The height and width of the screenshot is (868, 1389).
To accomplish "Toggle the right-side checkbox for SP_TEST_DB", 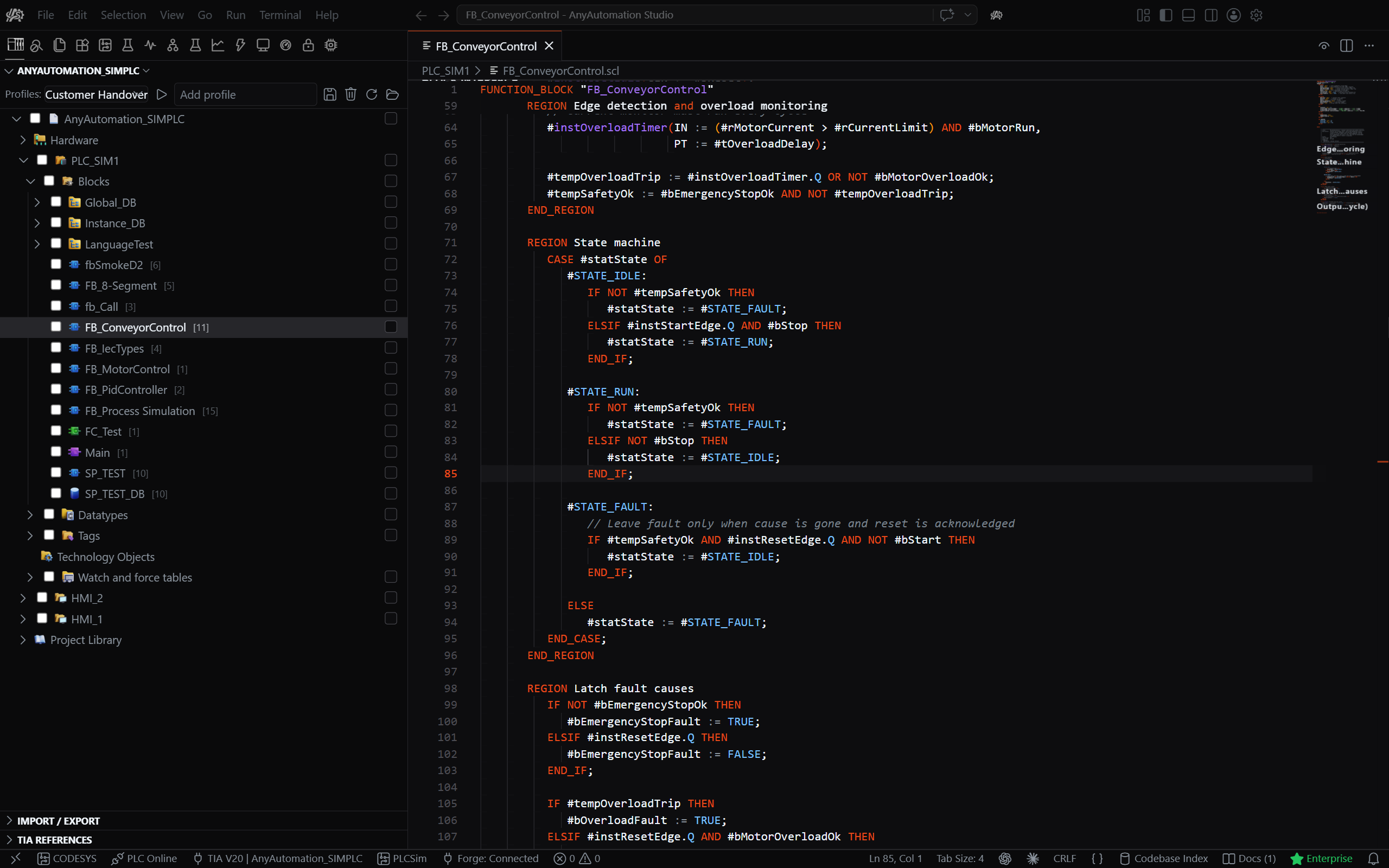I will (x=391, y=494).
